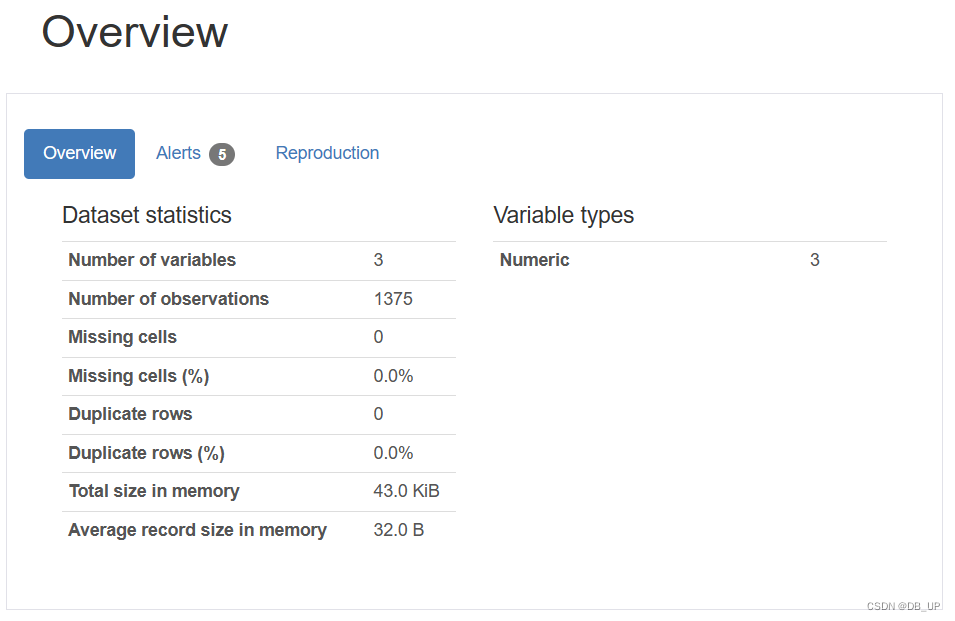Click the Total size in memory label
The height and width of the screenshot is (621, 955).
pos(154,491)
